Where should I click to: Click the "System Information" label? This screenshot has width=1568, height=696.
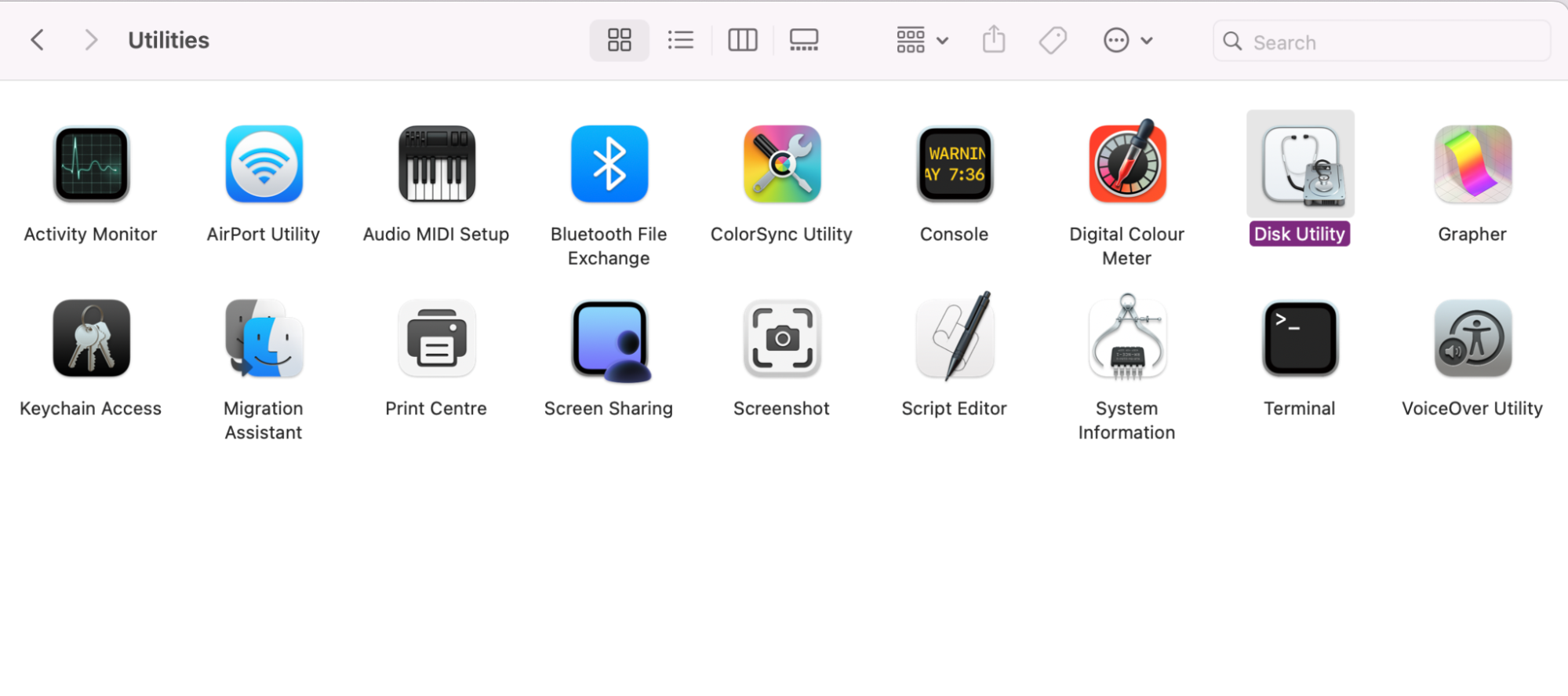(1126, 420)
